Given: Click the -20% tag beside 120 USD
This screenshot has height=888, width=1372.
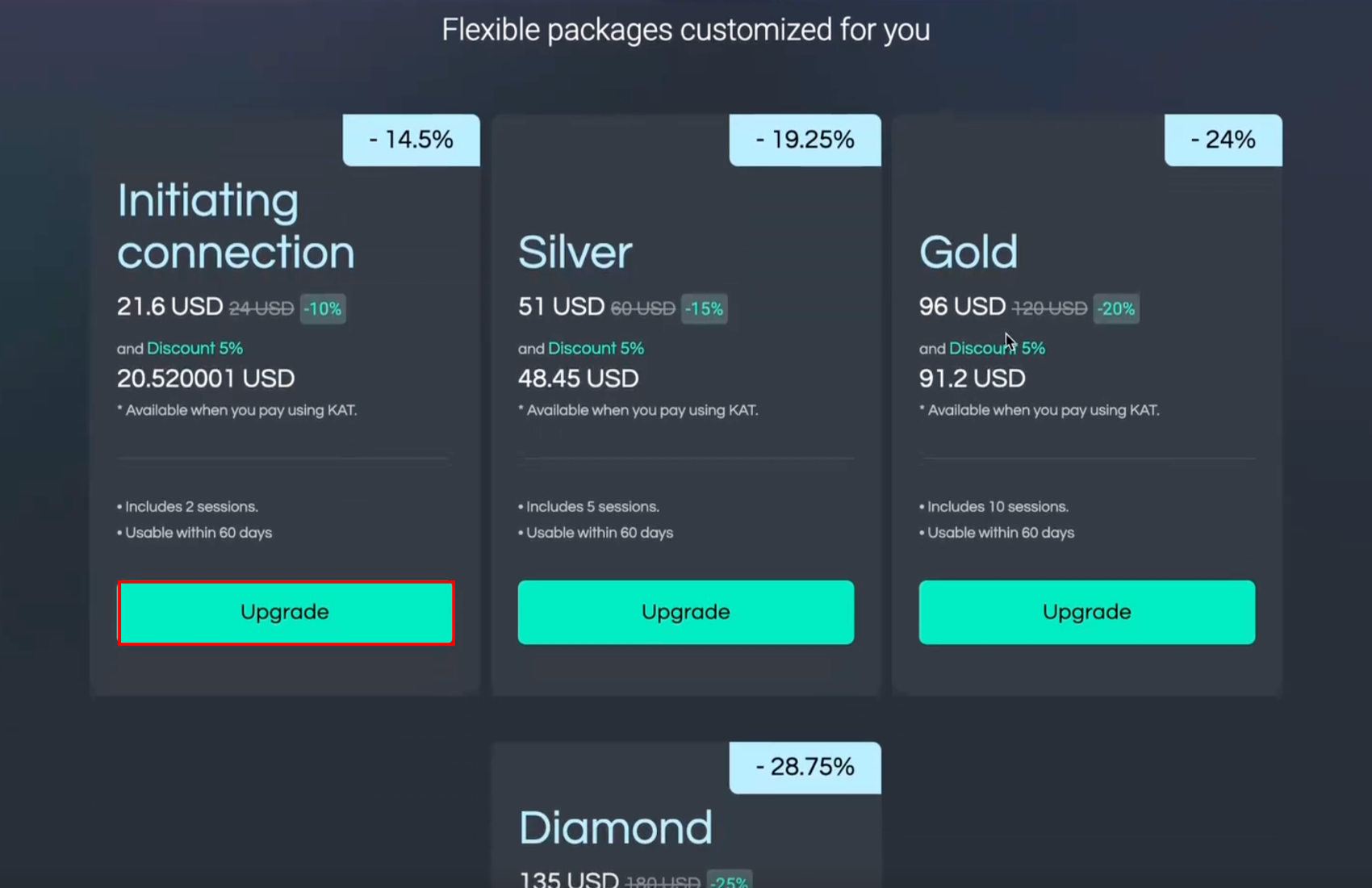Looking at the screenshot, I should tap(1116, 308).
